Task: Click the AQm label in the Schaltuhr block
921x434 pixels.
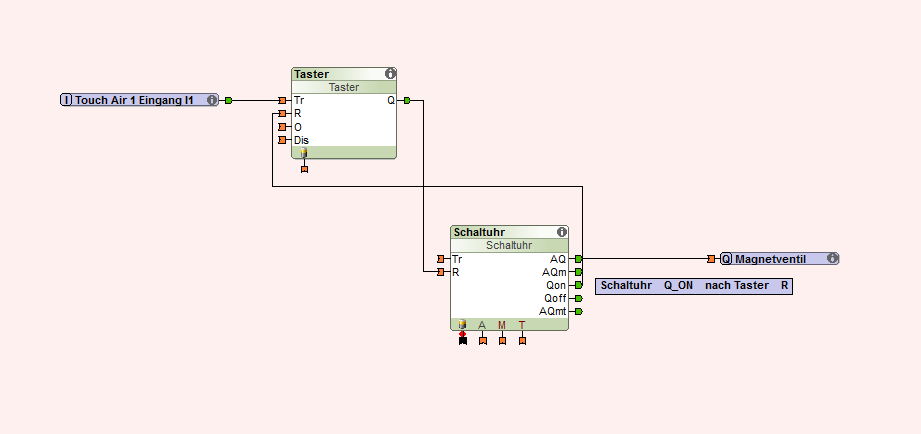Action: pyautogui.click(x=554, y=272)
